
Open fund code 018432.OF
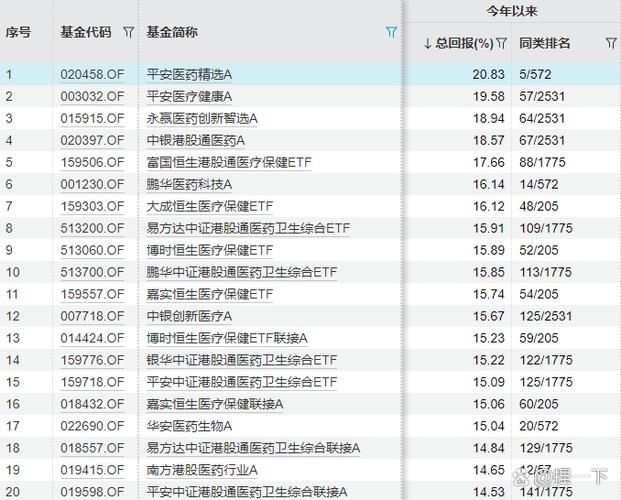[92, 405]
